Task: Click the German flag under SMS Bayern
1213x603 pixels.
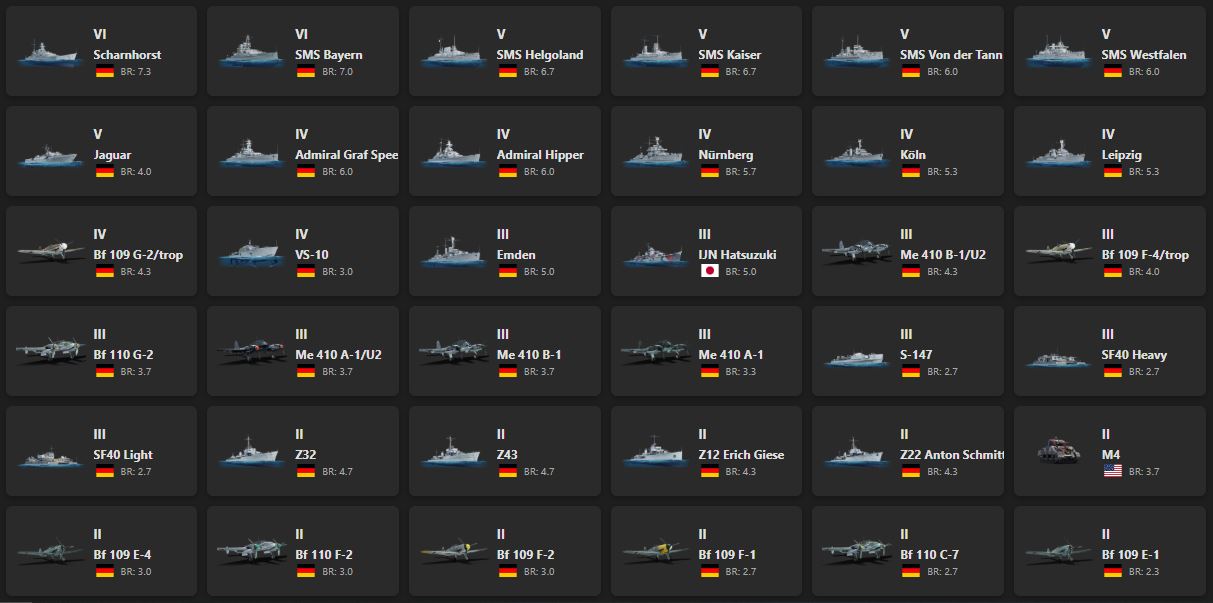Action: click(306, 71)
